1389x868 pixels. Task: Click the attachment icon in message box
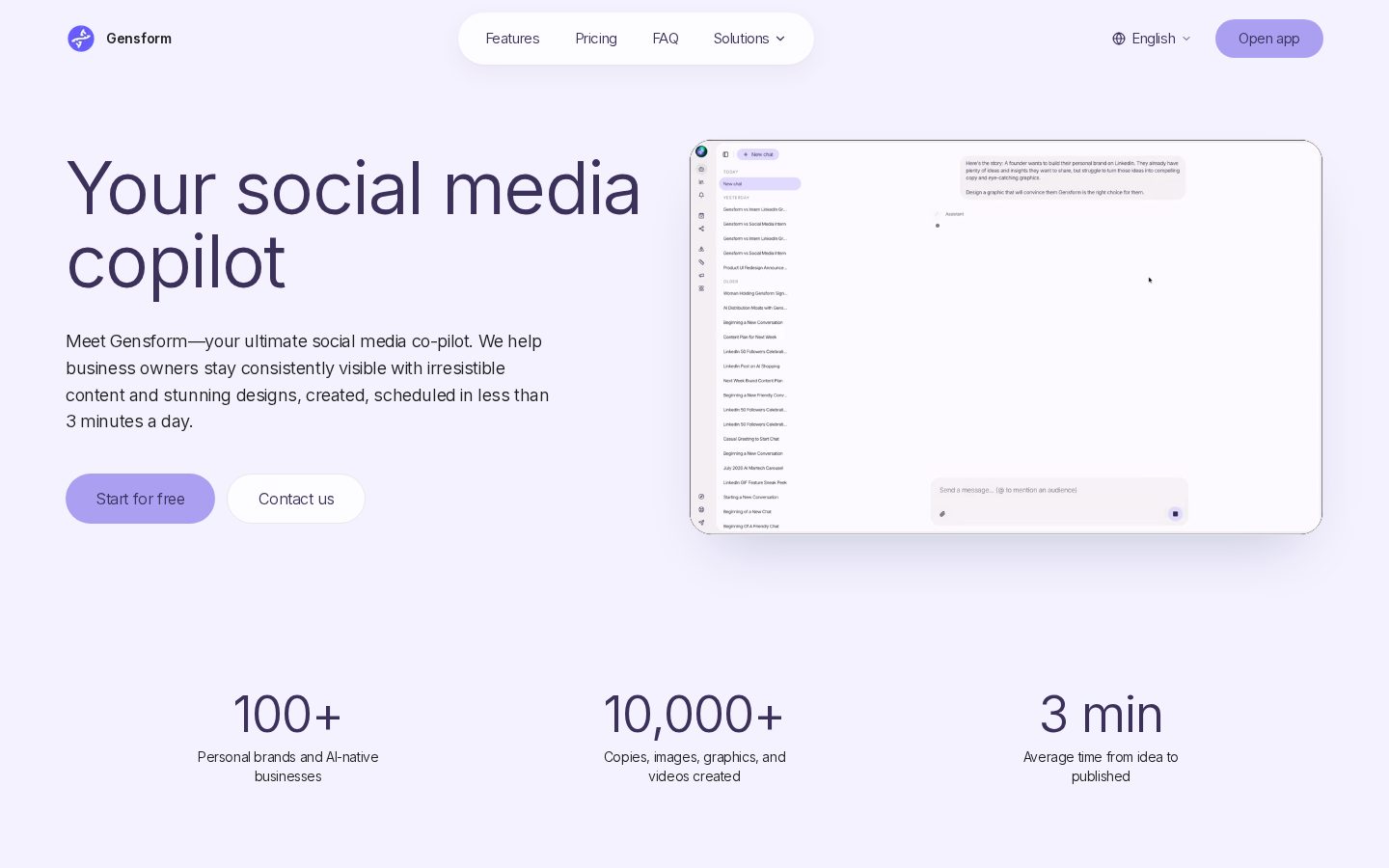pos(942,514)
